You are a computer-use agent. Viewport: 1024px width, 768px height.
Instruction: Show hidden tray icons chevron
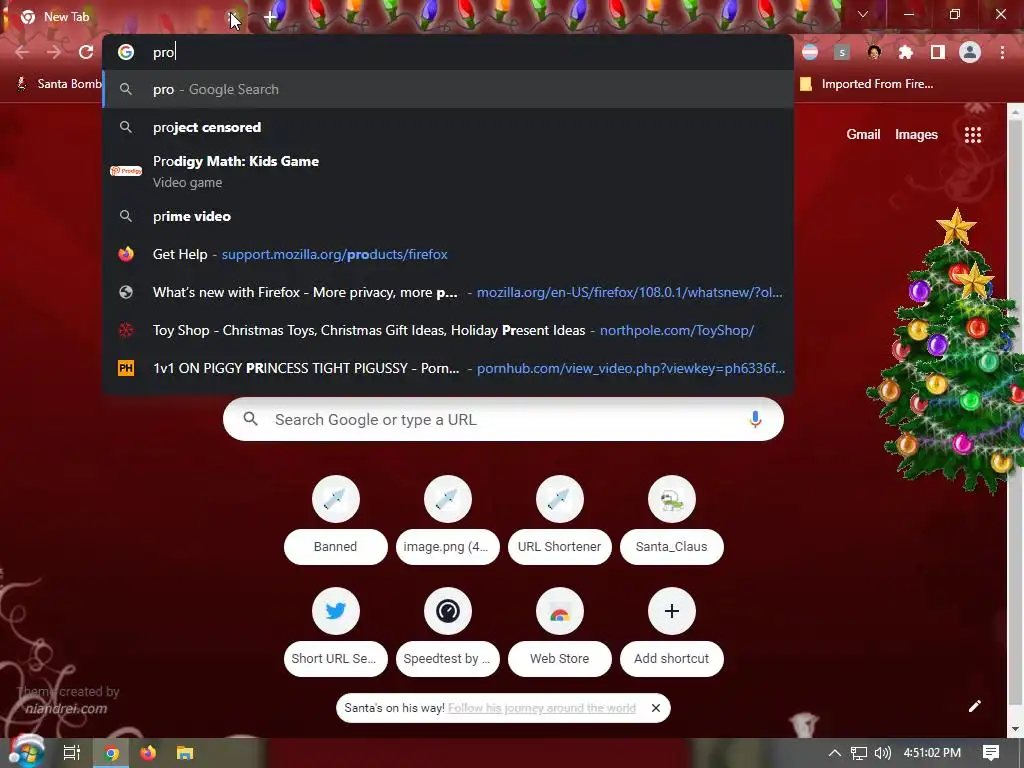835,753
